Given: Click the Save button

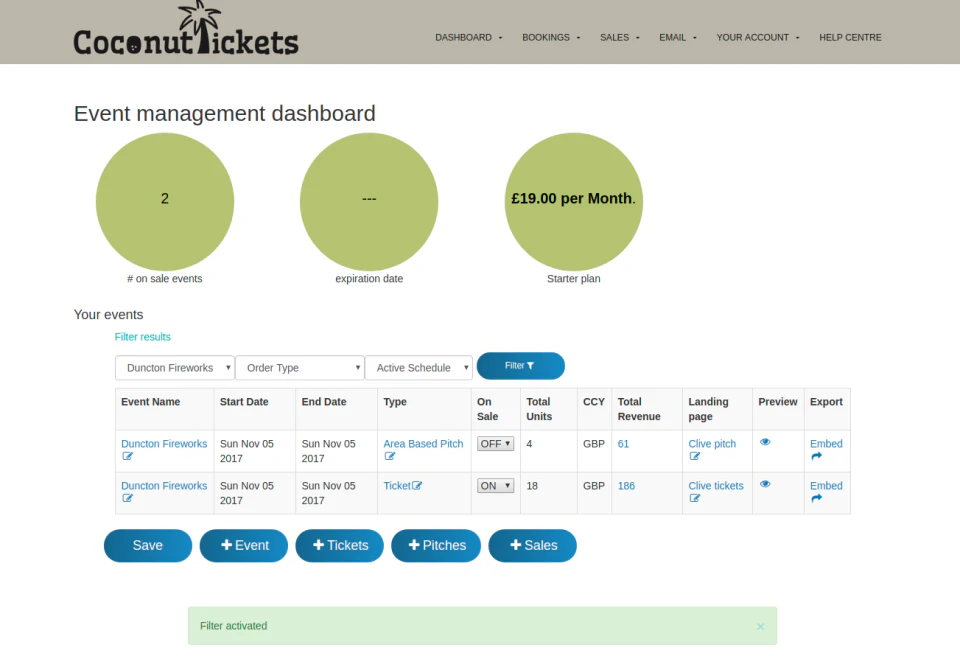Looking at the screenshot, I should [147, 545].
